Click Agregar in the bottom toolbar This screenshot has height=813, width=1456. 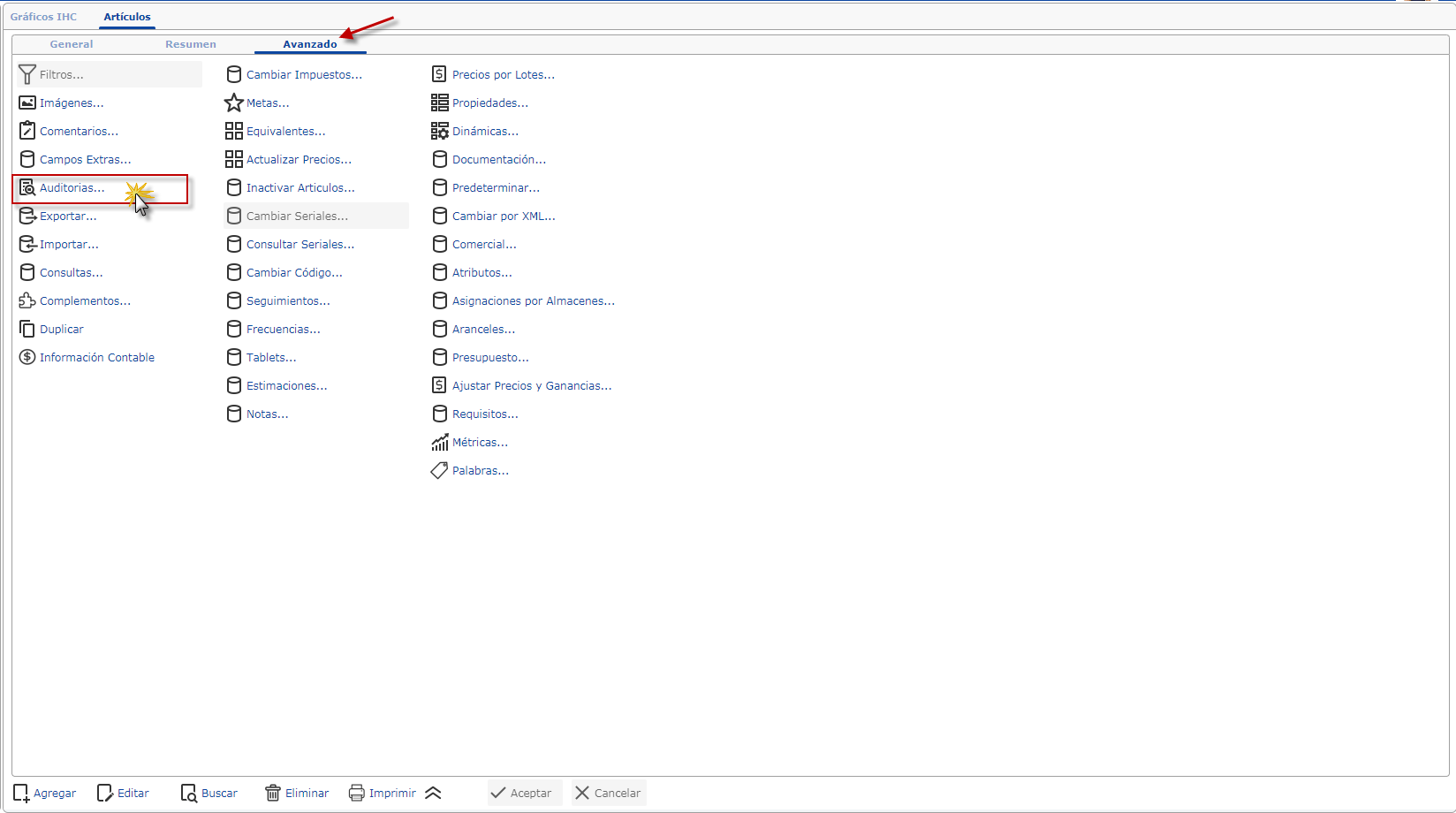point(45,794)
